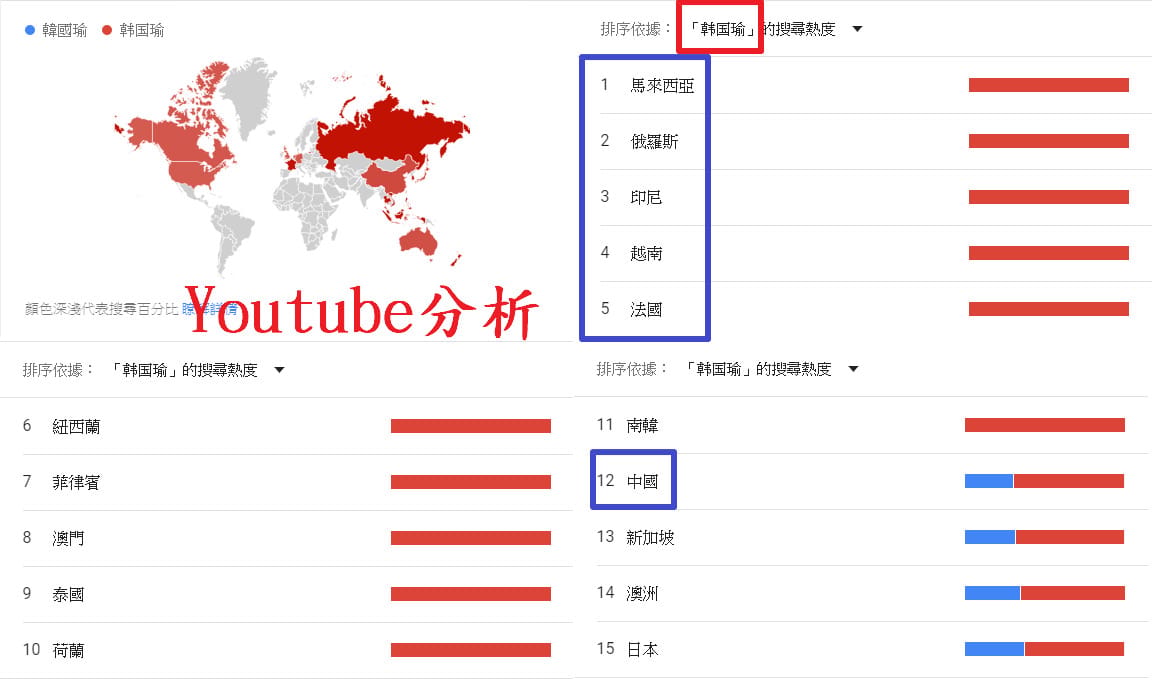Click the blue bar segment for 中國
Image resolution: width=1152 pixels, height=700 pixels.
click(x=989, y=481)
